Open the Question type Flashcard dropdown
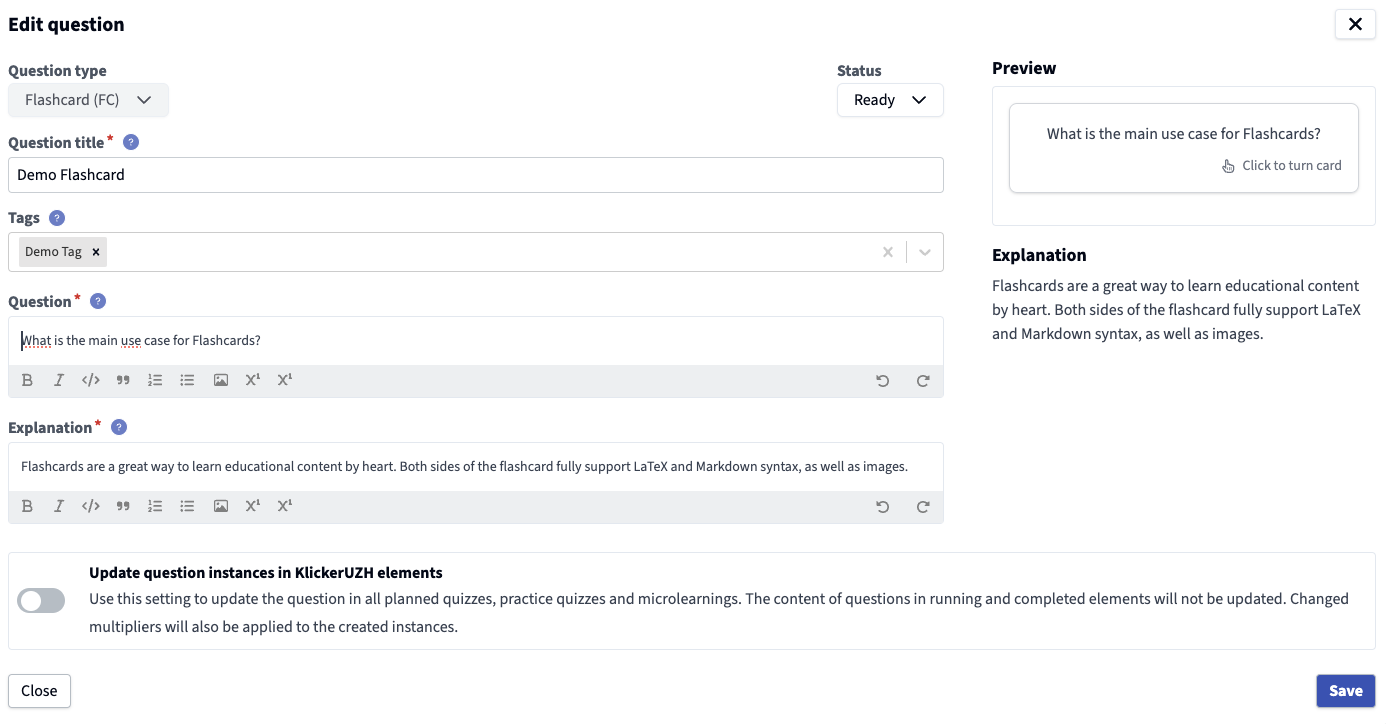The width and height of the screenshot is (1386, 724). pos(88,100)
